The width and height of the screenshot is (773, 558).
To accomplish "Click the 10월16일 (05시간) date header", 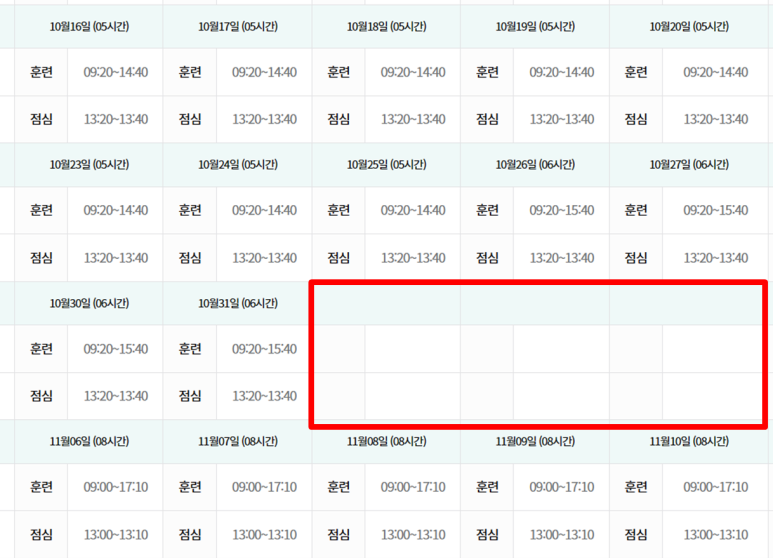I will tap(89, 27).
